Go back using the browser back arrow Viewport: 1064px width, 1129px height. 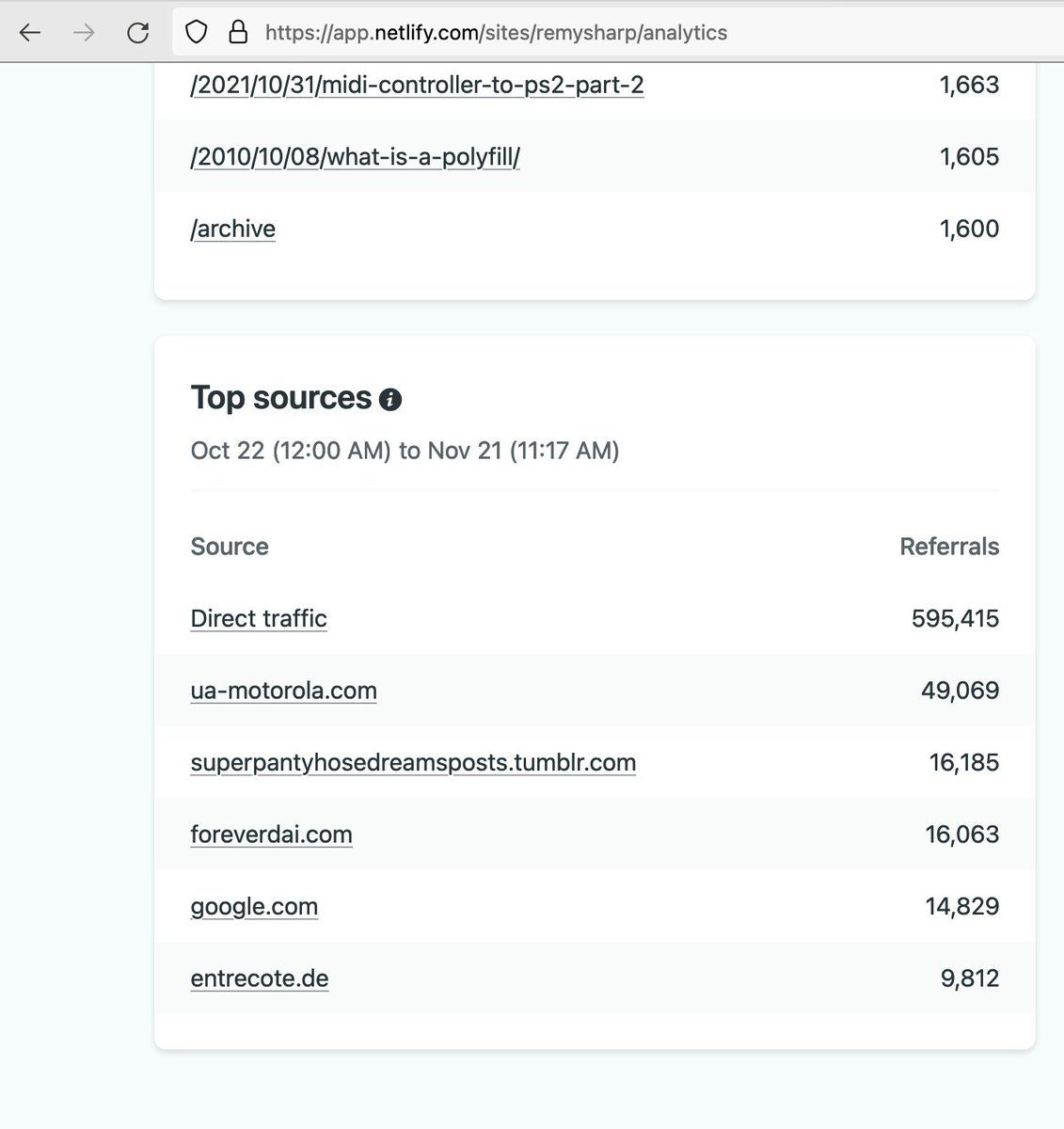click(30, 33)
